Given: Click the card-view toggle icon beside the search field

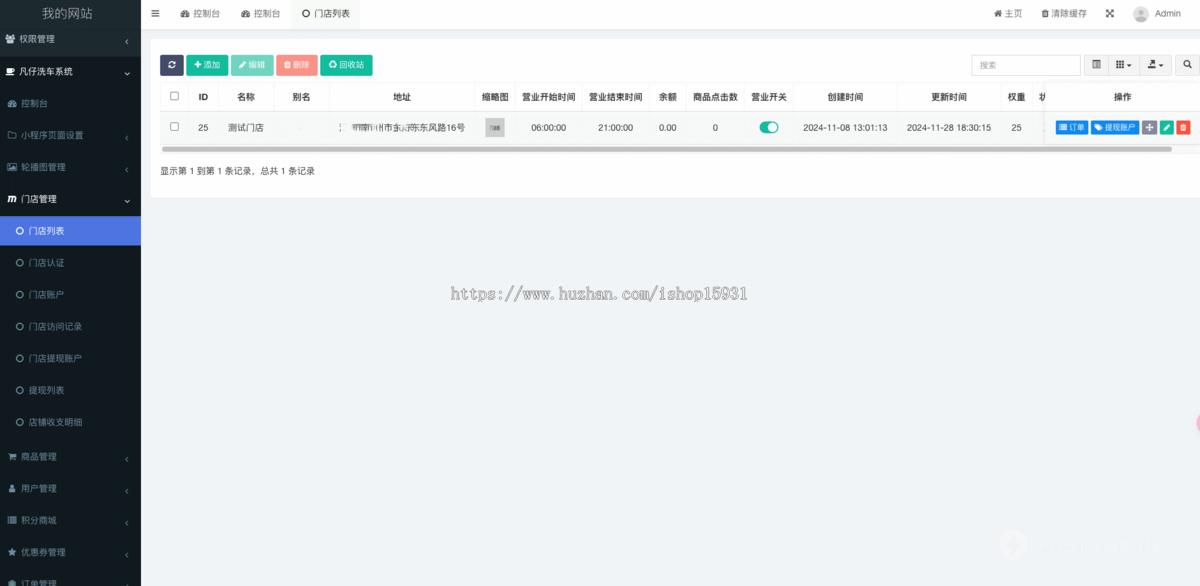Looking at the screenshot, I should (x=1095, y=64).
